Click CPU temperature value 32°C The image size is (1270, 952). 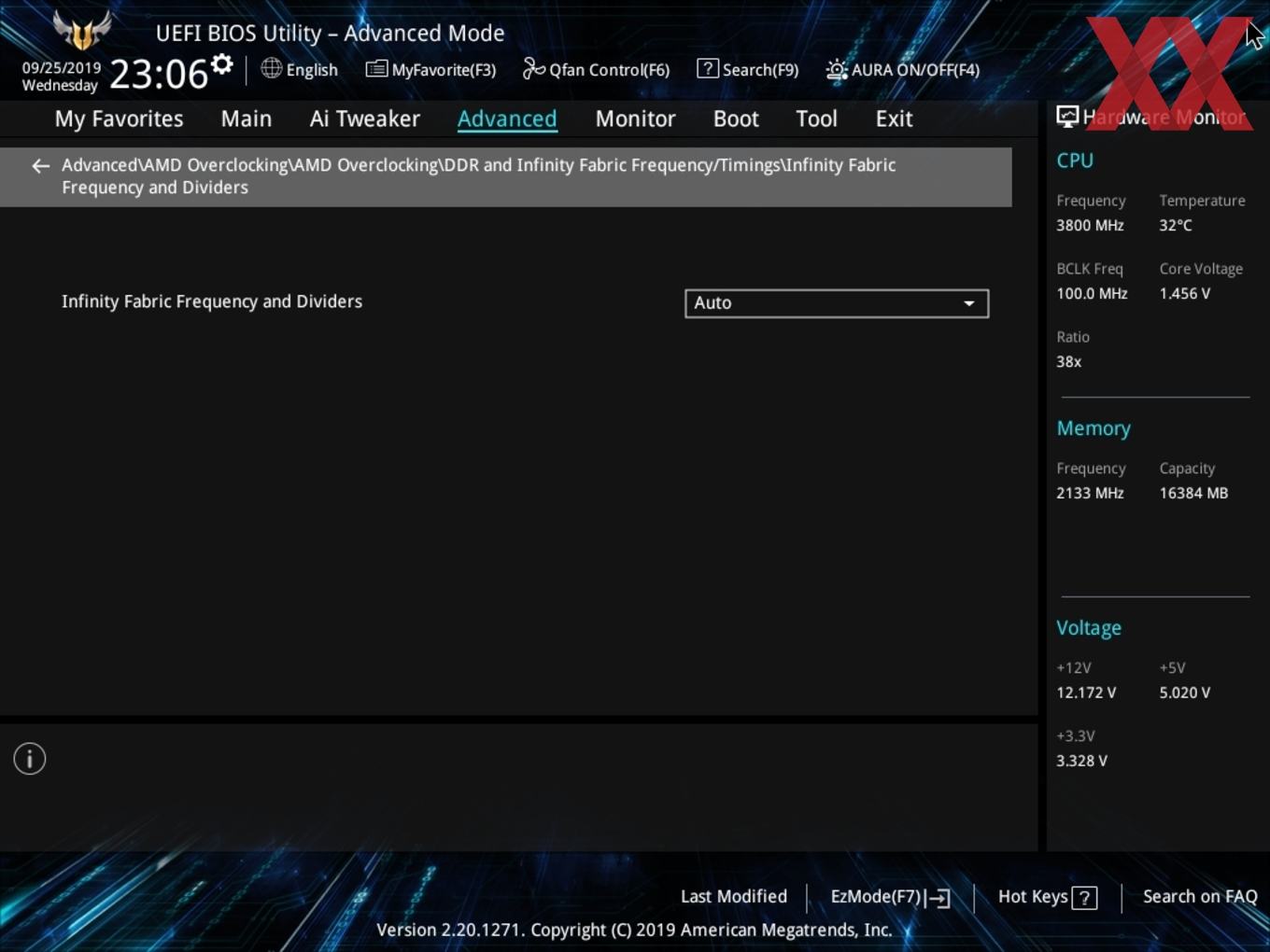tap(1176, 225)
